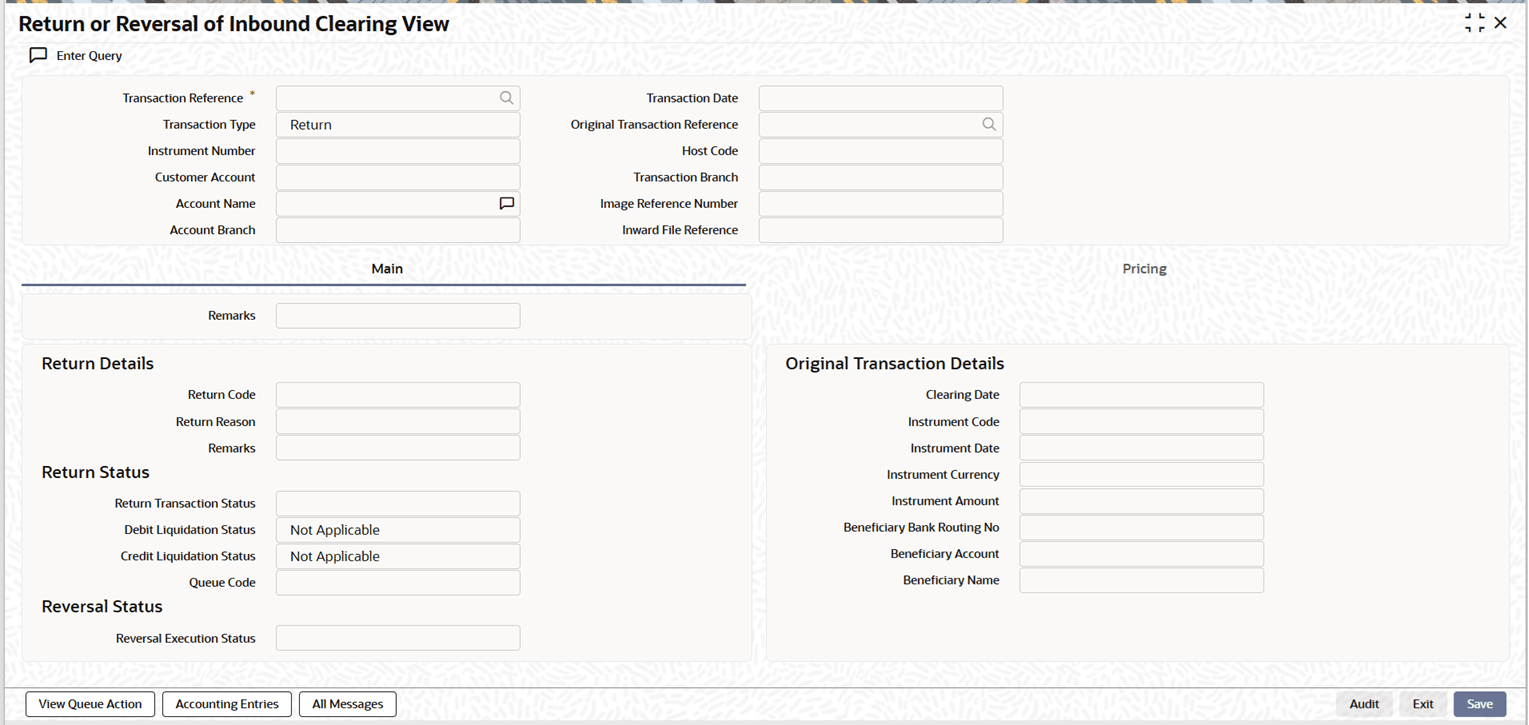This screenshot has width=1529, height=725.
Task: Switch to the Main tab
Action: pyautogui.click(x=386, y=269)
